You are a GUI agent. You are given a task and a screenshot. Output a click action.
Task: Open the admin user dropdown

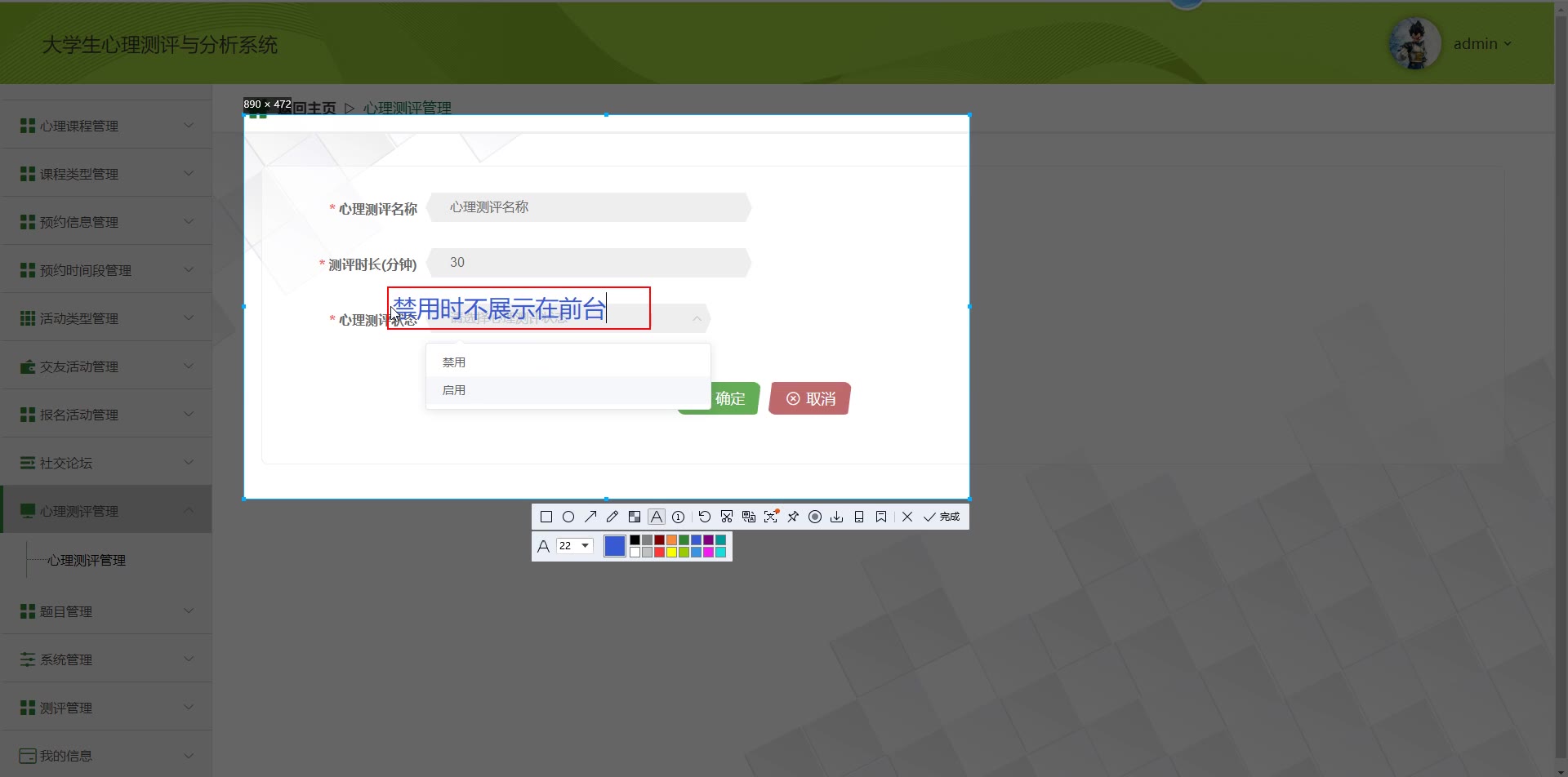[1482, 44]
